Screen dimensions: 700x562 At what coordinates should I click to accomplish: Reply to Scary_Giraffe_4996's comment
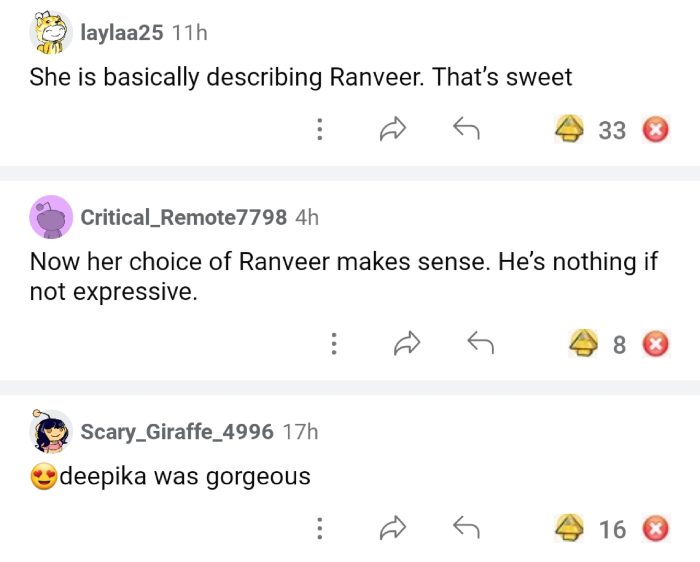tap(466, 528)
